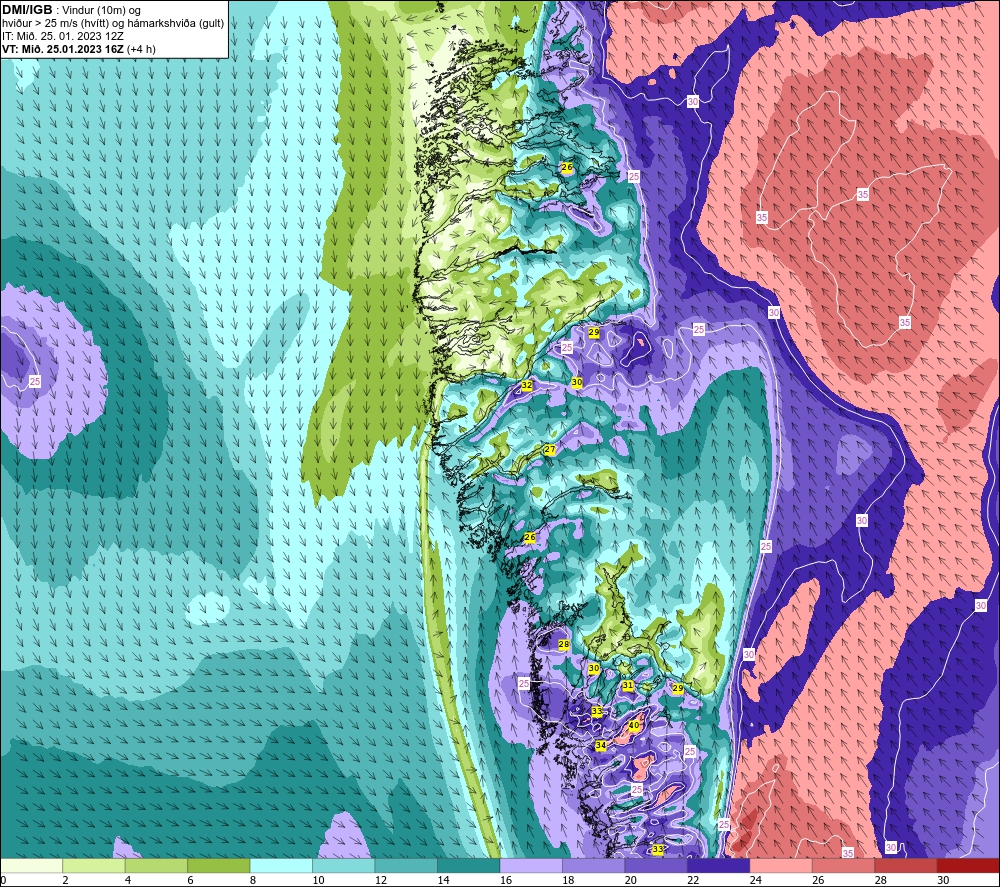Click the 'Vindur (10m) og' heading text

(x=102, y=10)
